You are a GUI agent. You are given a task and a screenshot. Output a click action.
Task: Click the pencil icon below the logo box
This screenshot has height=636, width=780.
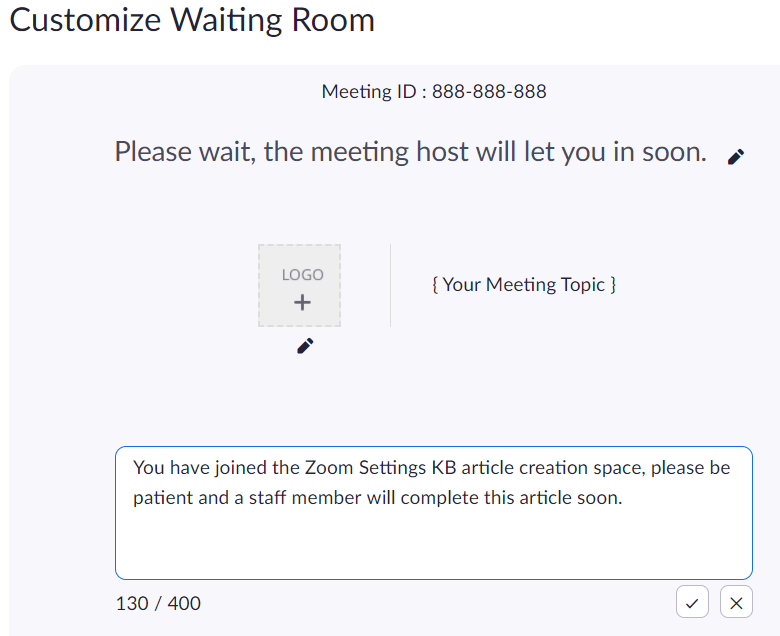305,346
